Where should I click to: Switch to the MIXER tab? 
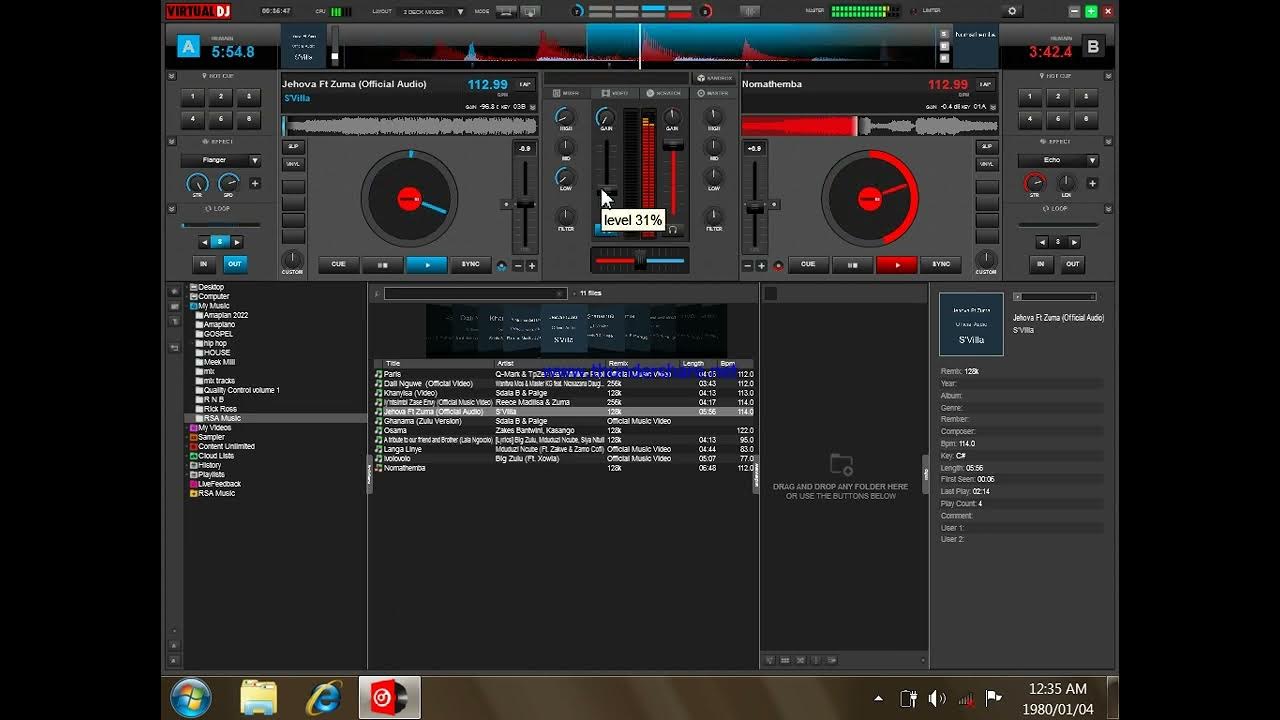pos(566,93)
